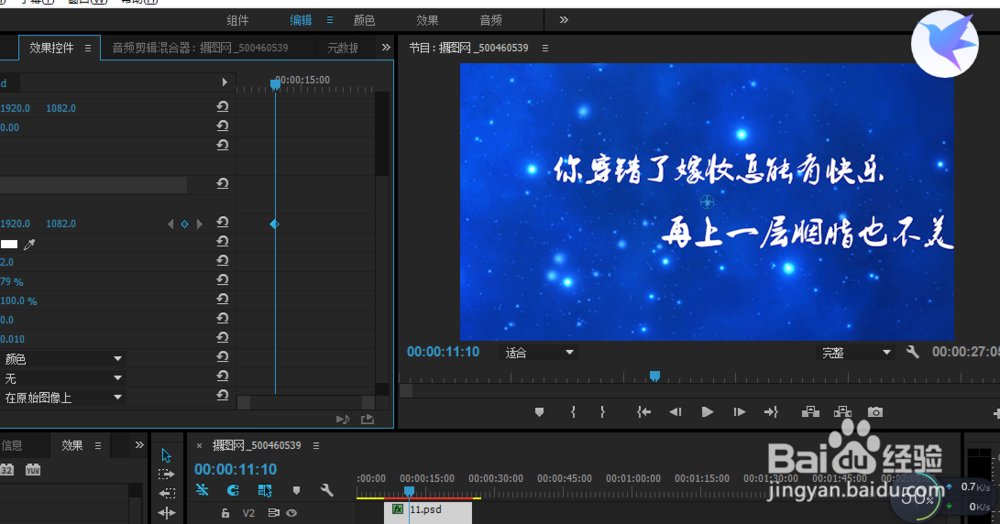Image resolution: width=1000 pixels, height=524 pixels.
Task: Mark In point in program monitor
Action: (x=573, y=412)
